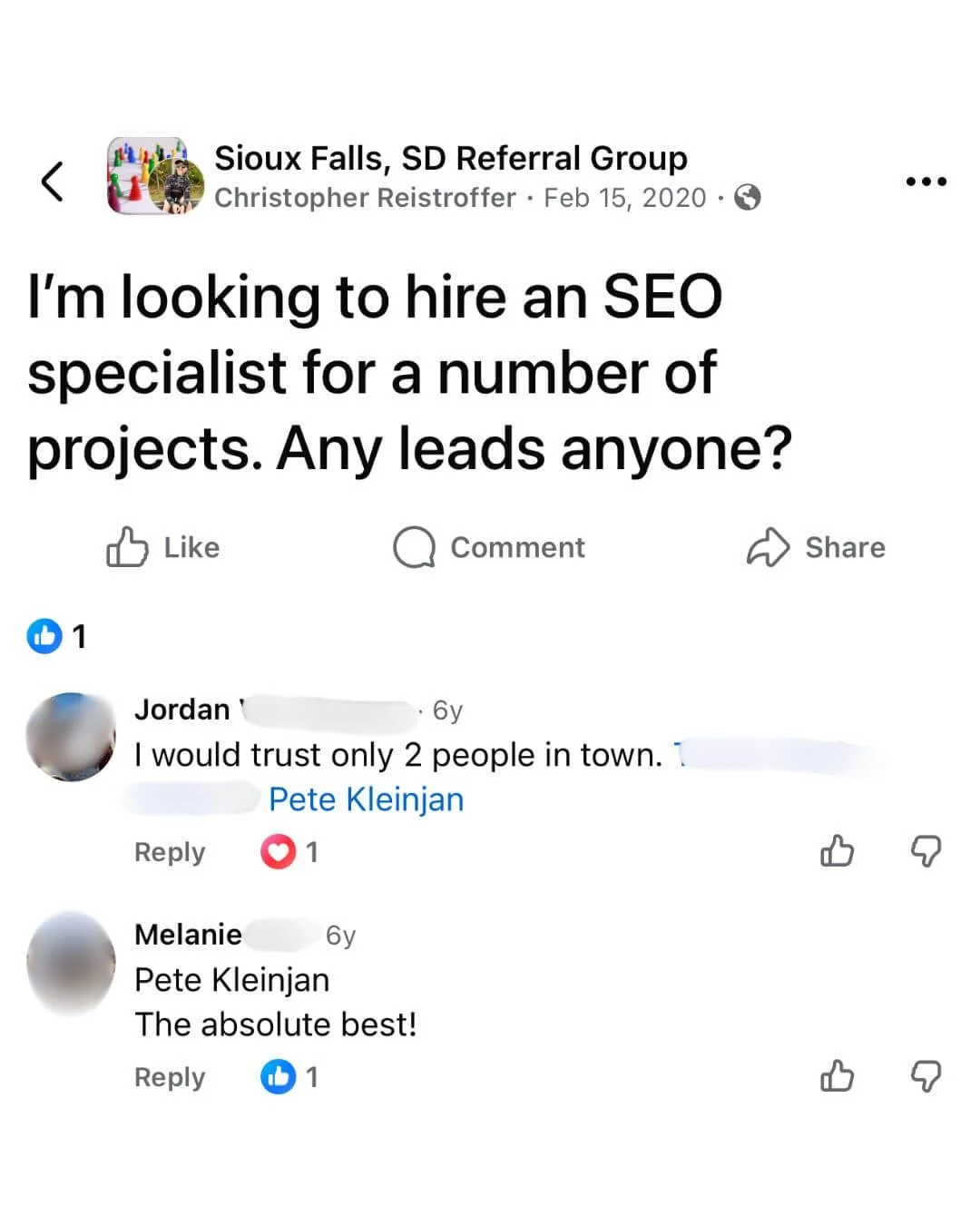Viewport: 980px width, 1225px height.
Task: Thumbs down Jordan's comment
Action: [926, 851]
